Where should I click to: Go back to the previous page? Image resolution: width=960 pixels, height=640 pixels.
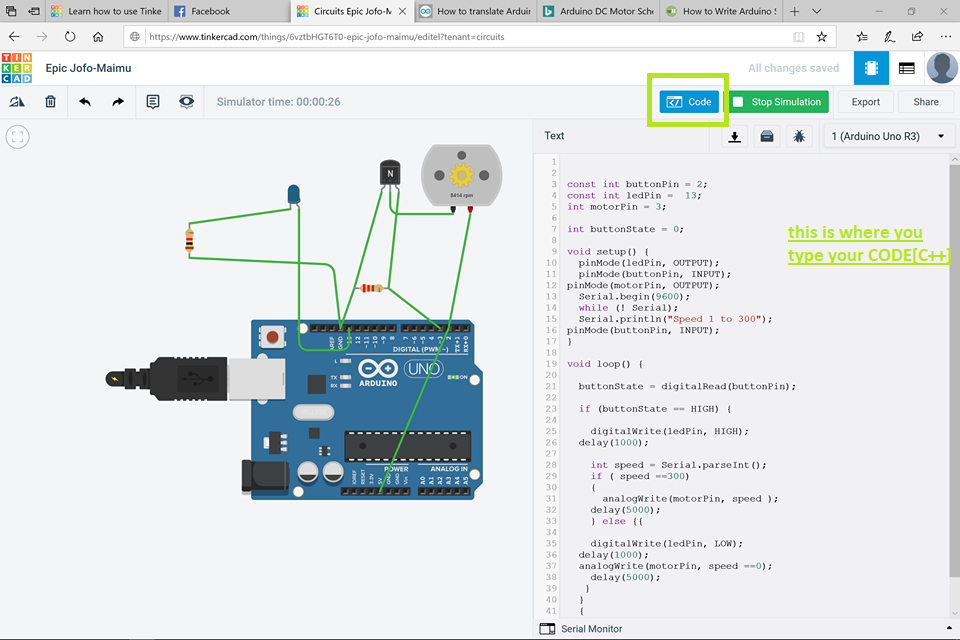[14, 37]
